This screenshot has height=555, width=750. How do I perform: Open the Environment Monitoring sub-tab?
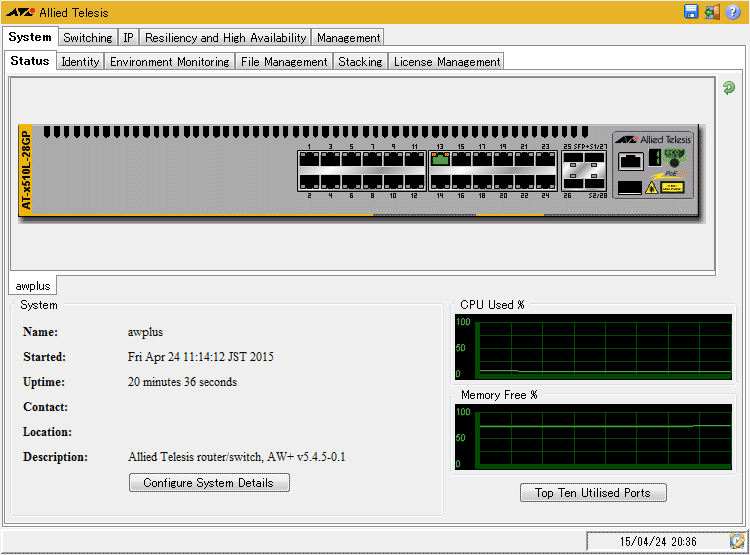pos(170,62)
